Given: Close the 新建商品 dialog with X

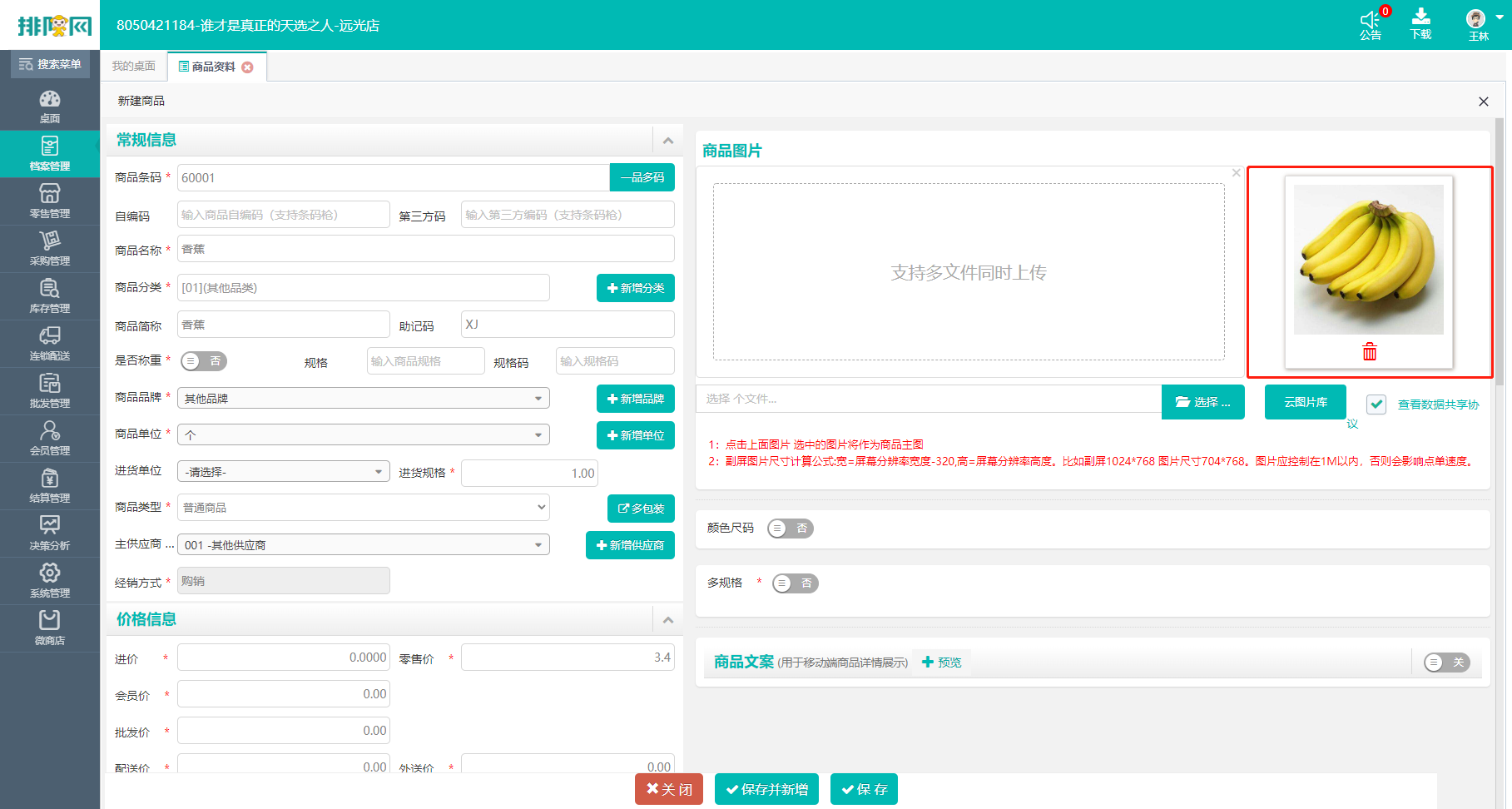Looking at the screenshot, I should pyautogui.click(x=1483, y=102).
